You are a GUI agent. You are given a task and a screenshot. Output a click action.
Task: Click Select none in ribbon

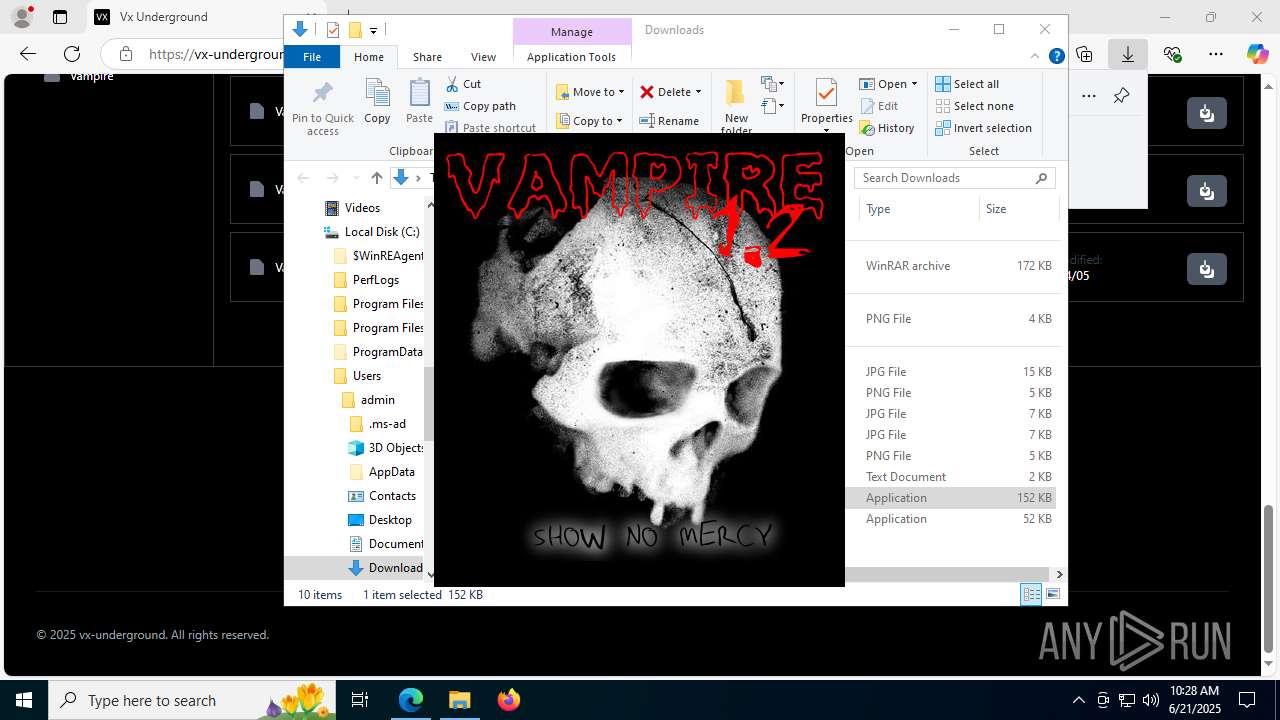point(974,106)
